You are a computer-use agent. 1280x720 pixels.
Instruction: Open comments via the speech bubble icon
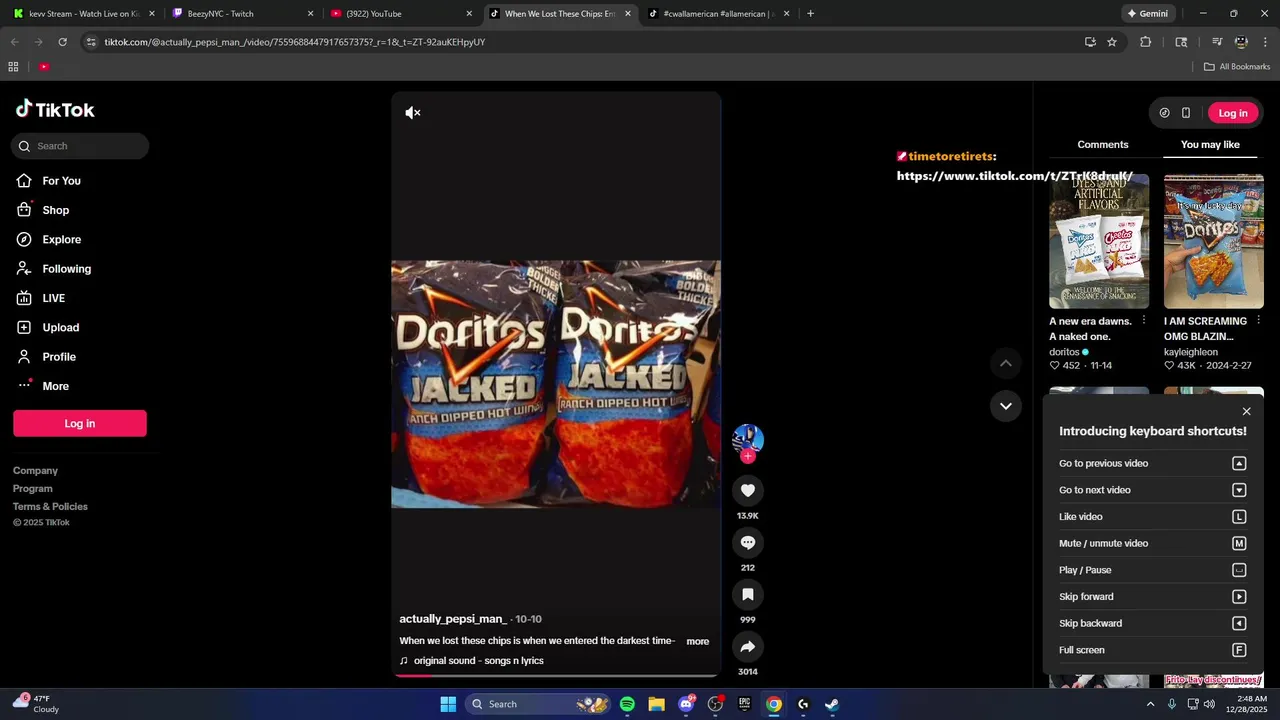(x=747, y=542)
